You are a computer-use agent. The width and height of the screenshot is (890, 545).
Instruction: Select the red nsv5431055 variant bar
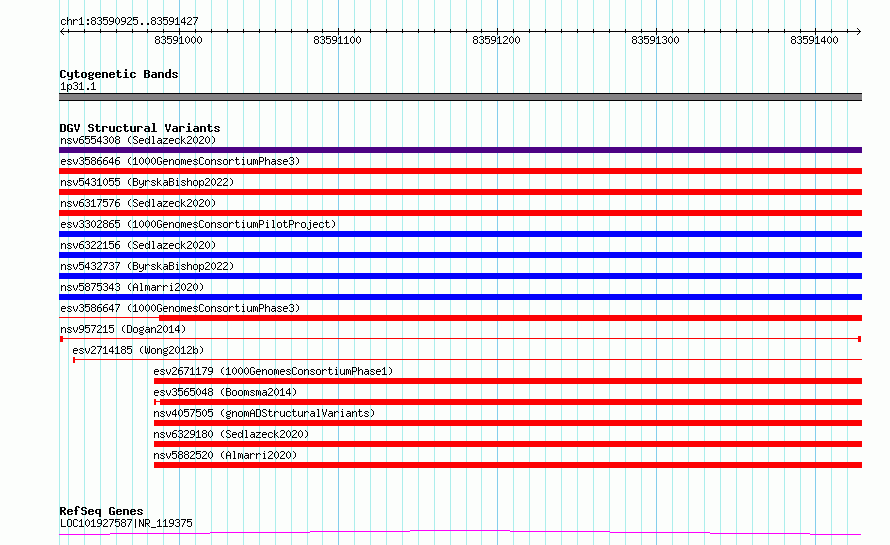(x=460, y=192)
